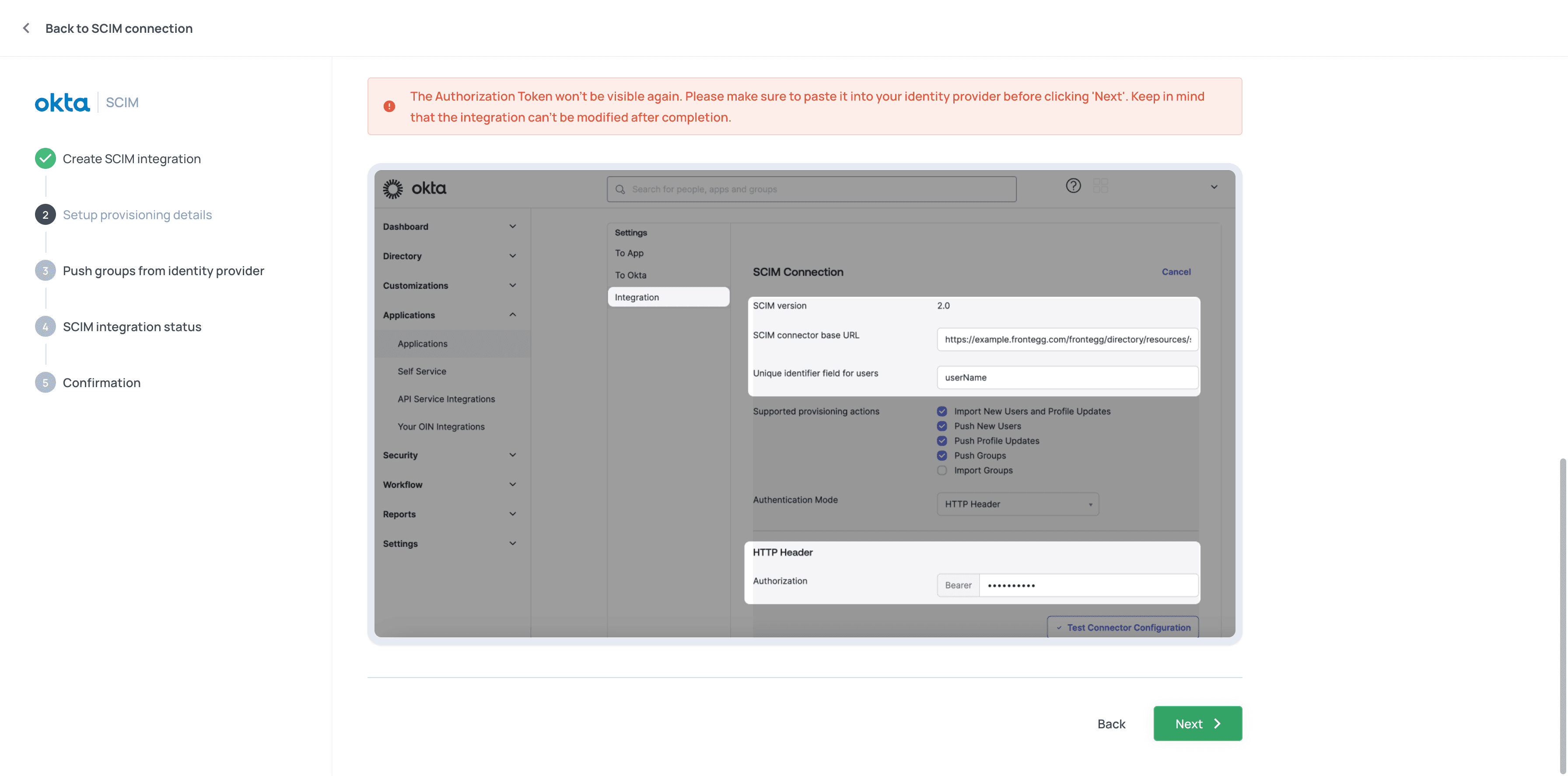Click the step 2 circle icon
Image resolution: width=1568 pixels, height=776 pixels.
45,214
